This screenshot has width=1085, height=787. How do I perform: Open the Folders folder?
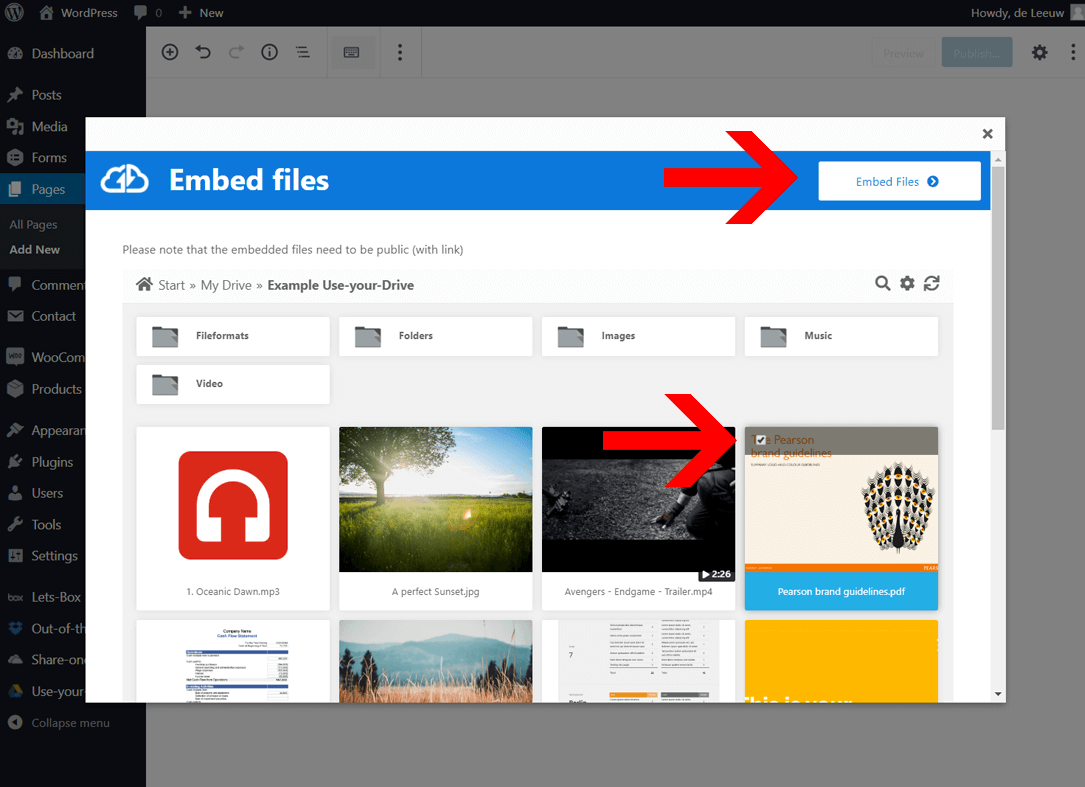coord(435,336)
